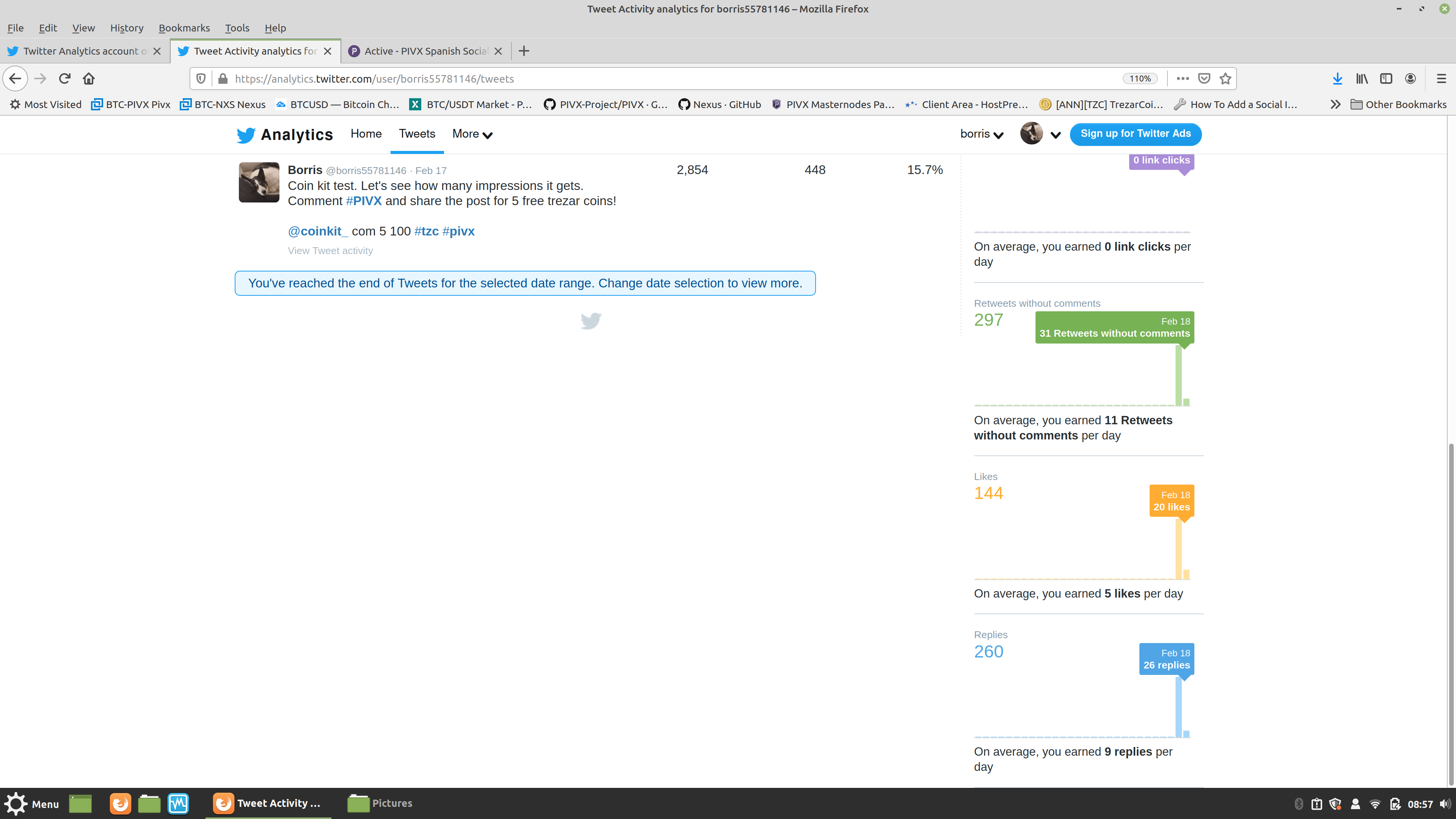Go back with the browser back arrow
The width and height of the screenshot is (1456, 819).
click(x=15, y=78)
